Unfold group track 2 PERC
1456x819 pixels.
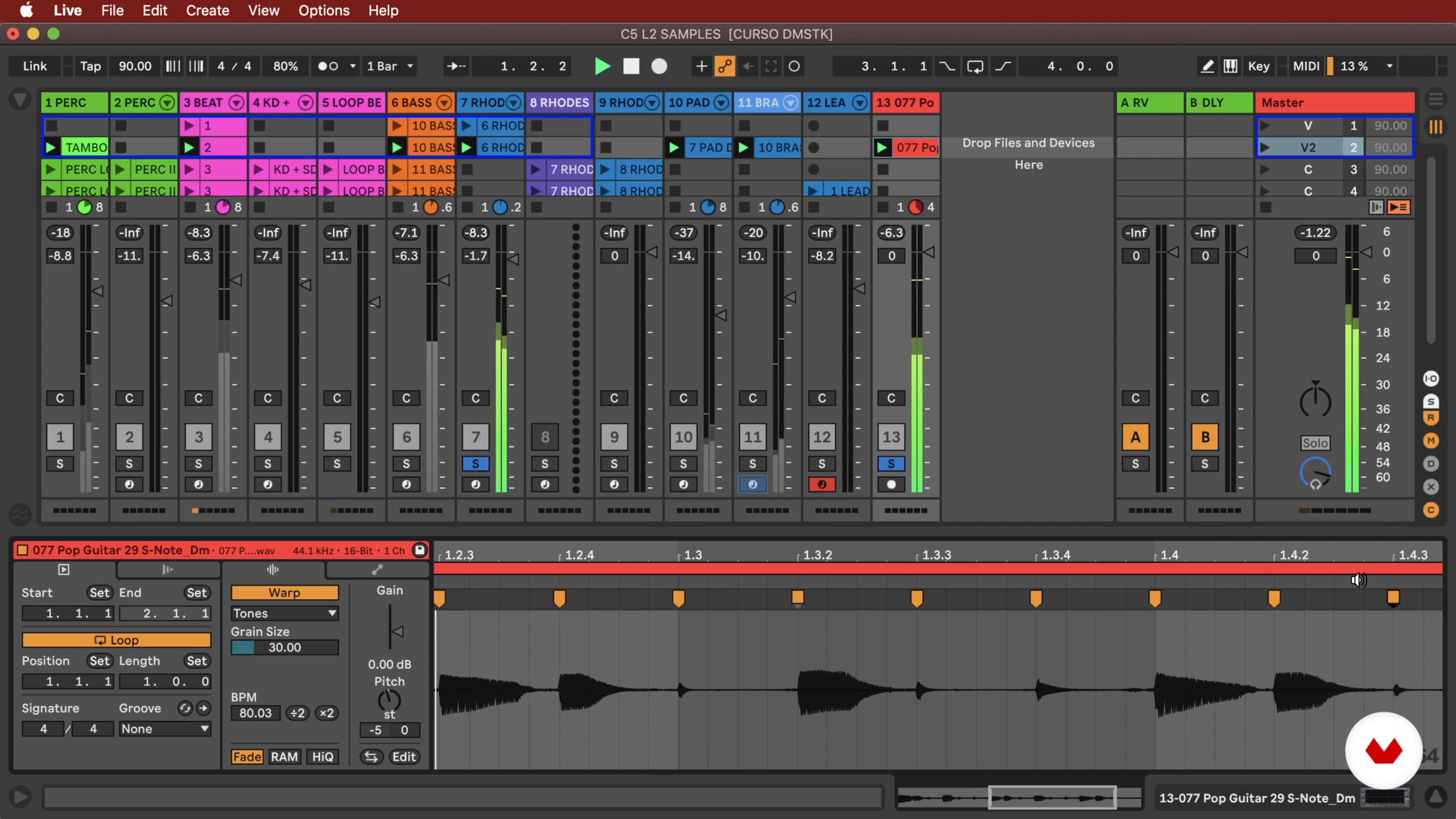pos(167,102)
